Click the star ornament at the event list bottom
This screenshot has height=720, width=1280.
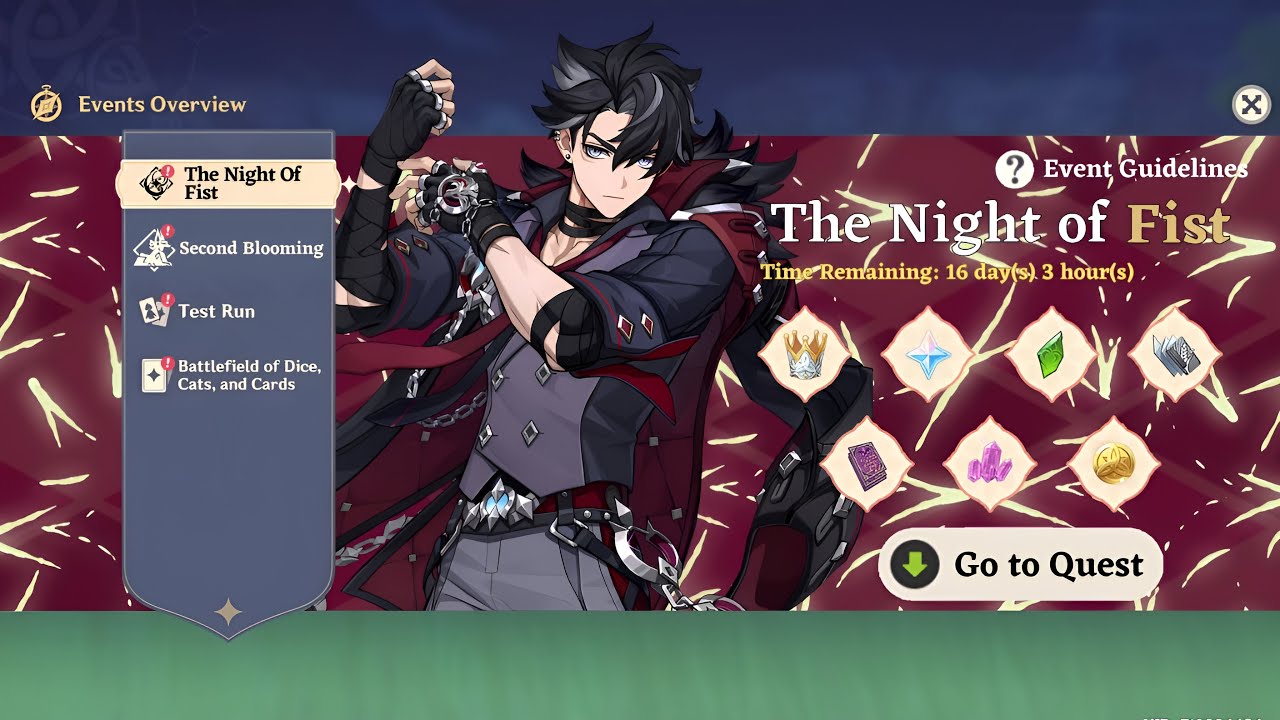coord(229,611)
